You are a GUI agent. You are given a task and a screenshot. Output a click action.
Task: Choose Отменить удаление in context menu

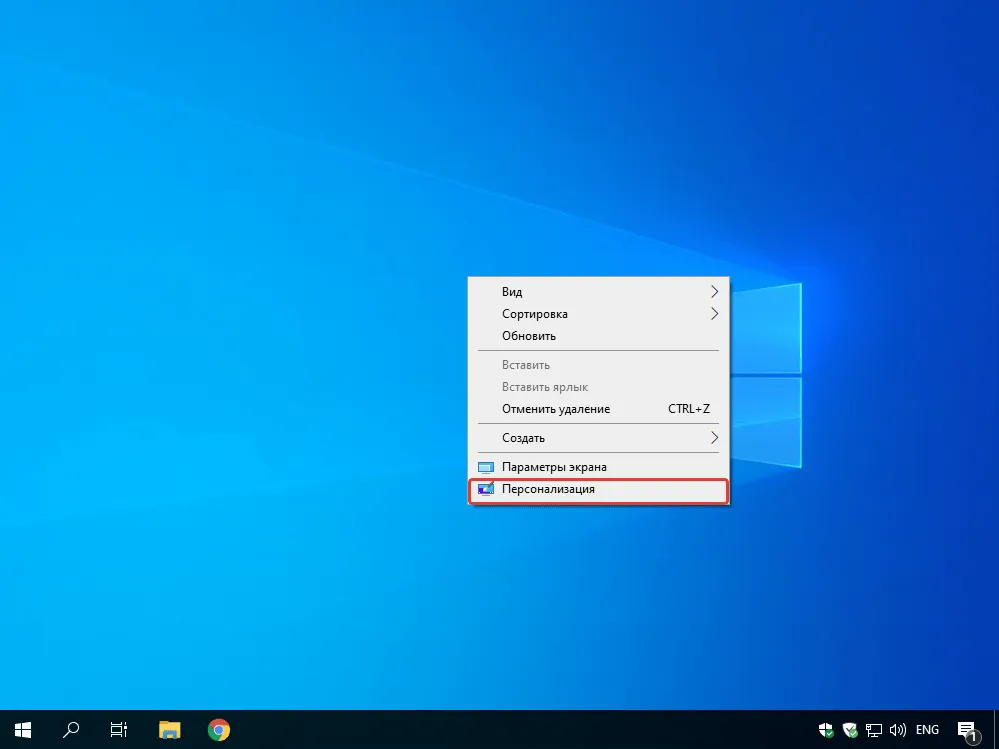(x=598, y=409)
